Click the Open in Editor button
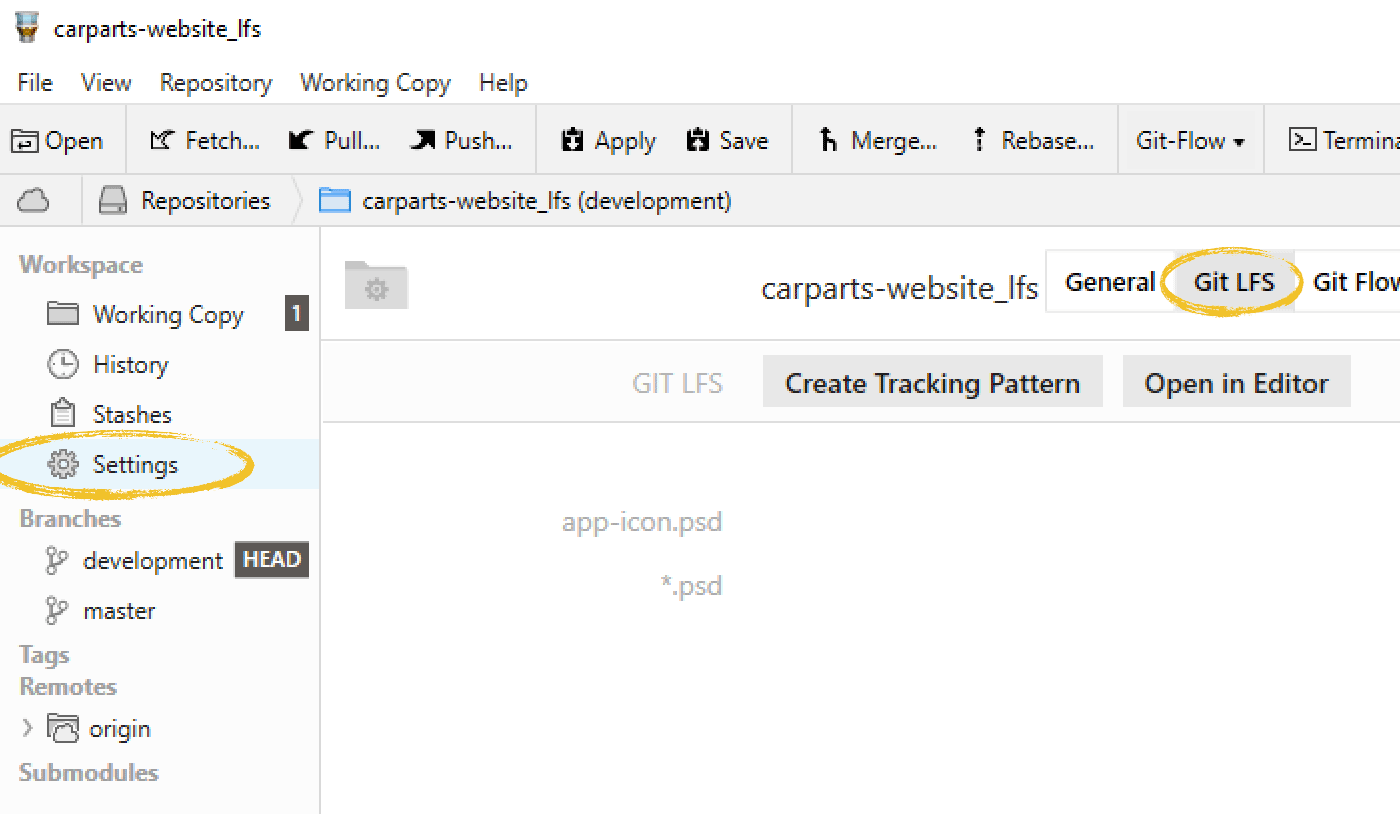 tap(1236, 382)
